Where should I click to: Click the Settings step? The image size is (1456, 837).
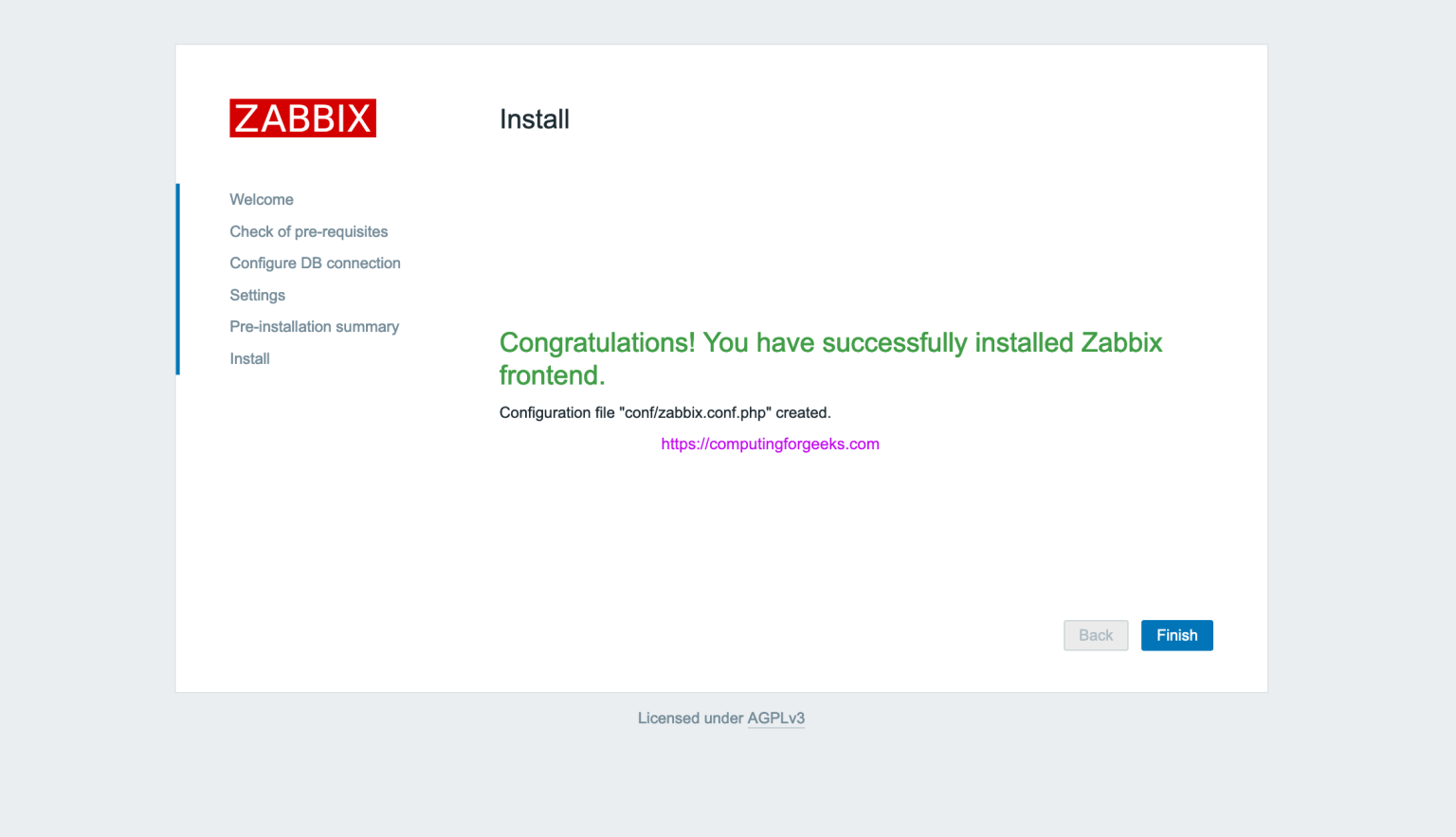click(x=257, y=295)
